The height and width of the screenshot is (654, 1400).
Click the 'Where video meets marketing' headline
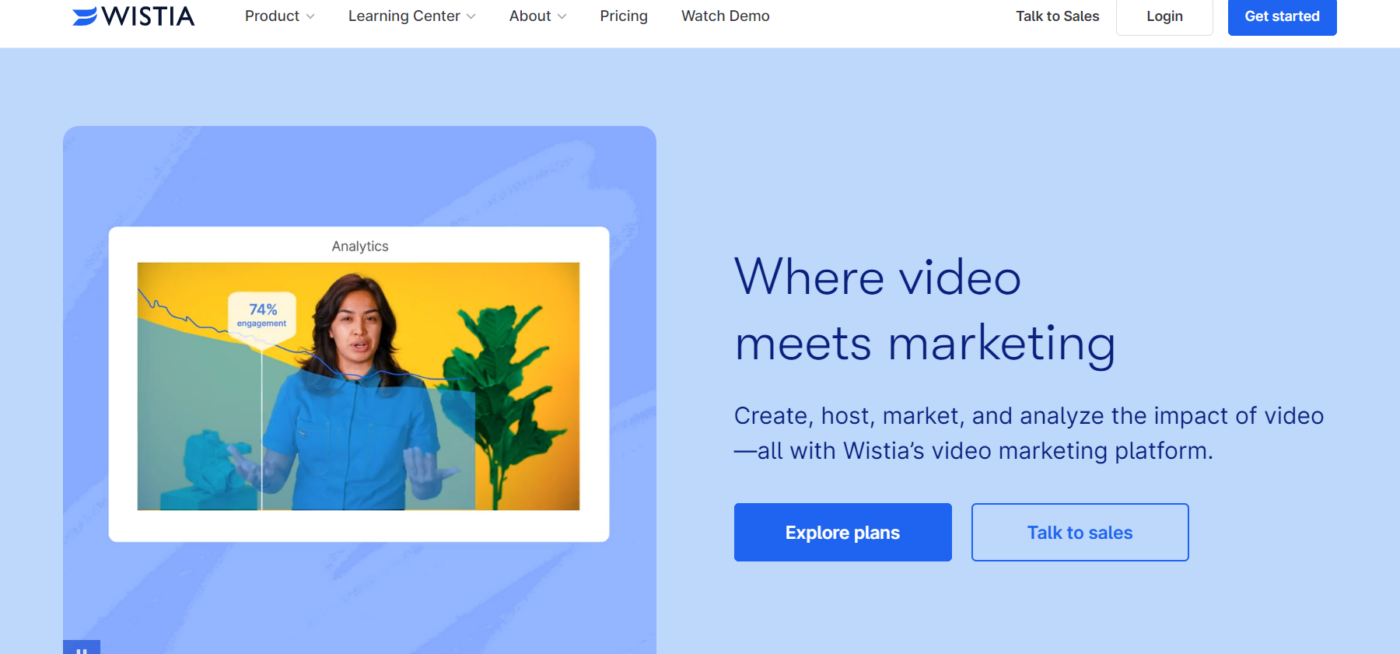924,309
